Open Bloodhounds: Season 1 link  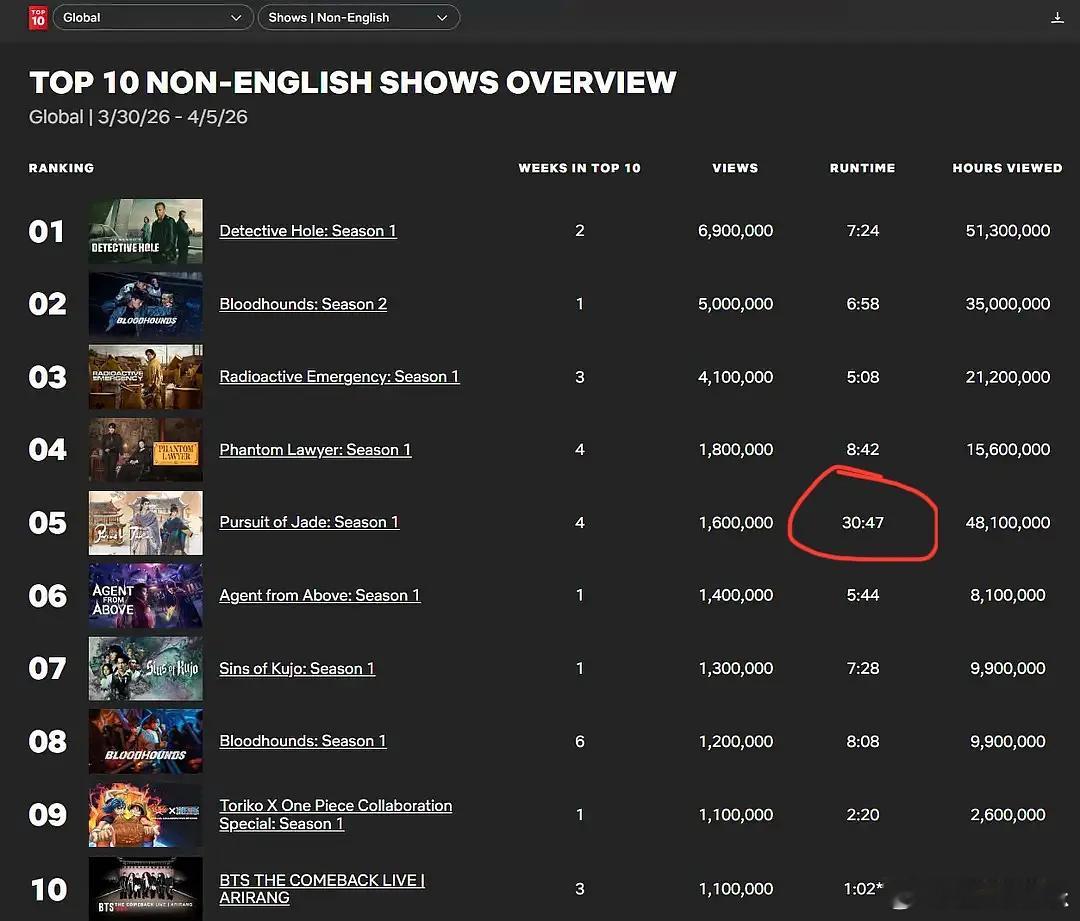coord(302,741)
